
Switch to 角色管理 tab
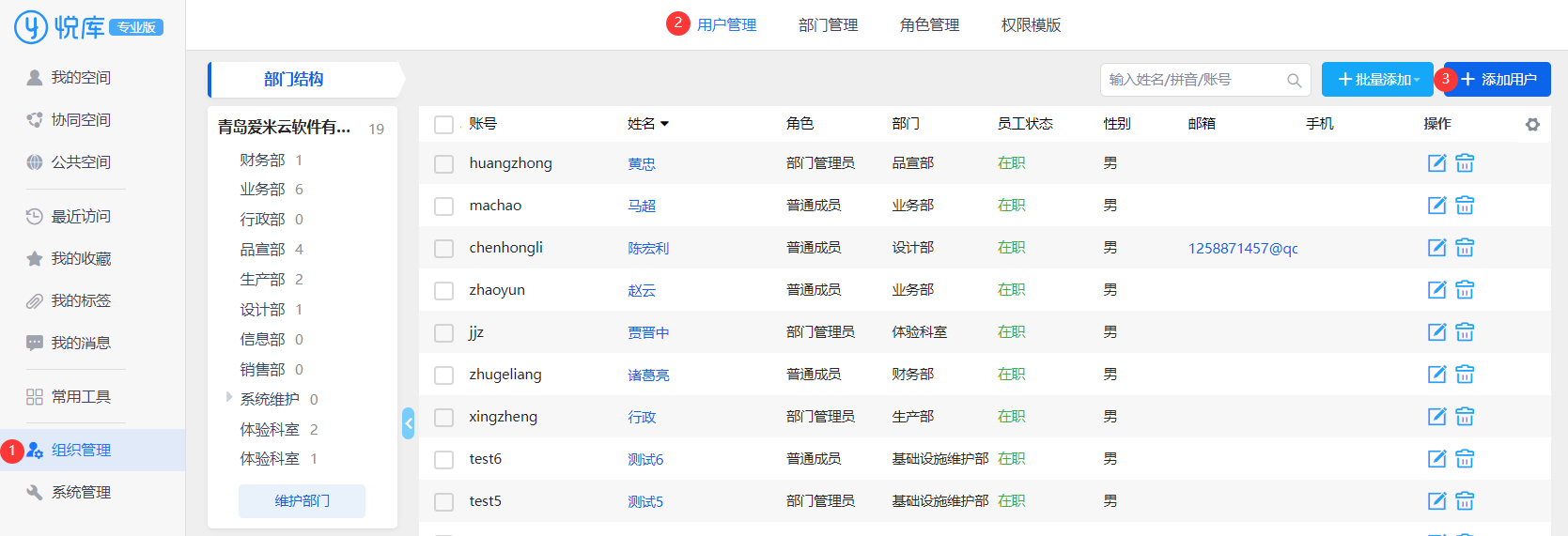[929, 25]
